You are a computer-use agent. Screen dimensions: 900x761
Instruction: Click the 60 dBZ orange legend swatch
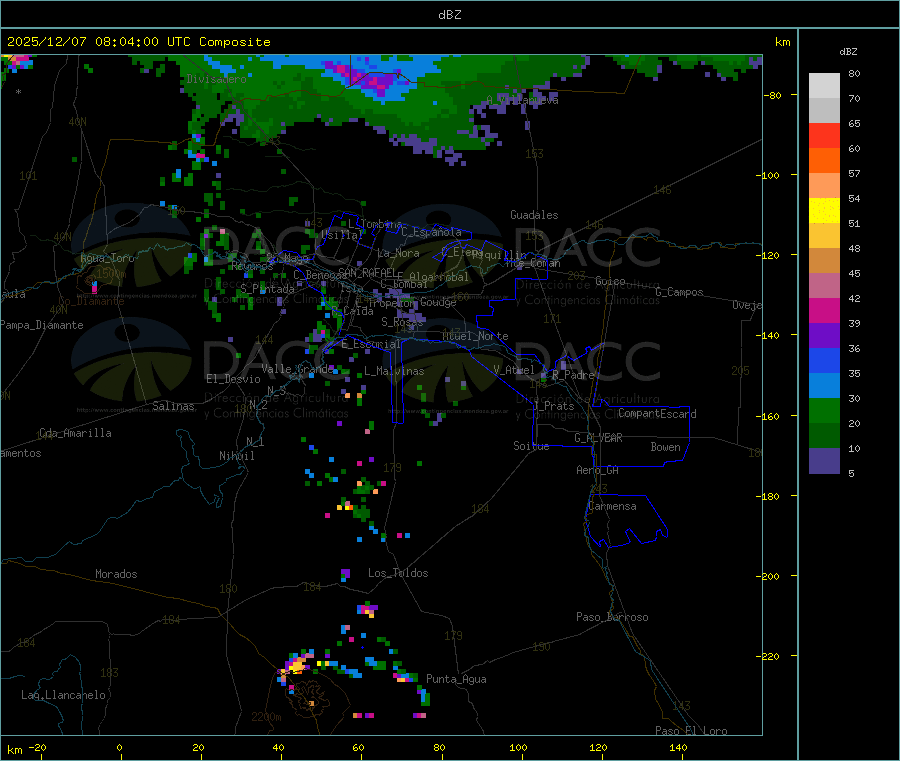tap(824, 161)
